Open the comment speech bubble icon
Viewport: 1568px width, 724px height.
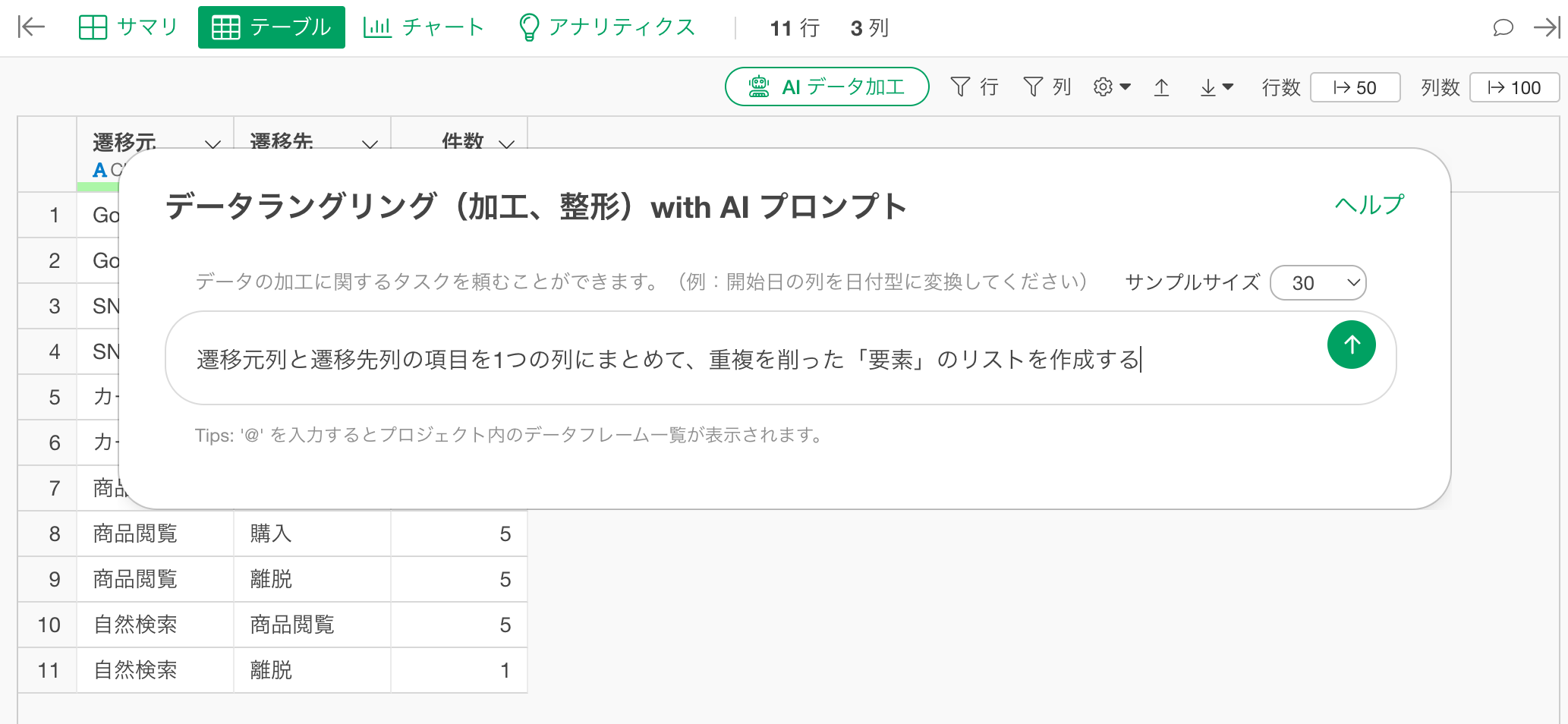click(x=1502, y=28)
